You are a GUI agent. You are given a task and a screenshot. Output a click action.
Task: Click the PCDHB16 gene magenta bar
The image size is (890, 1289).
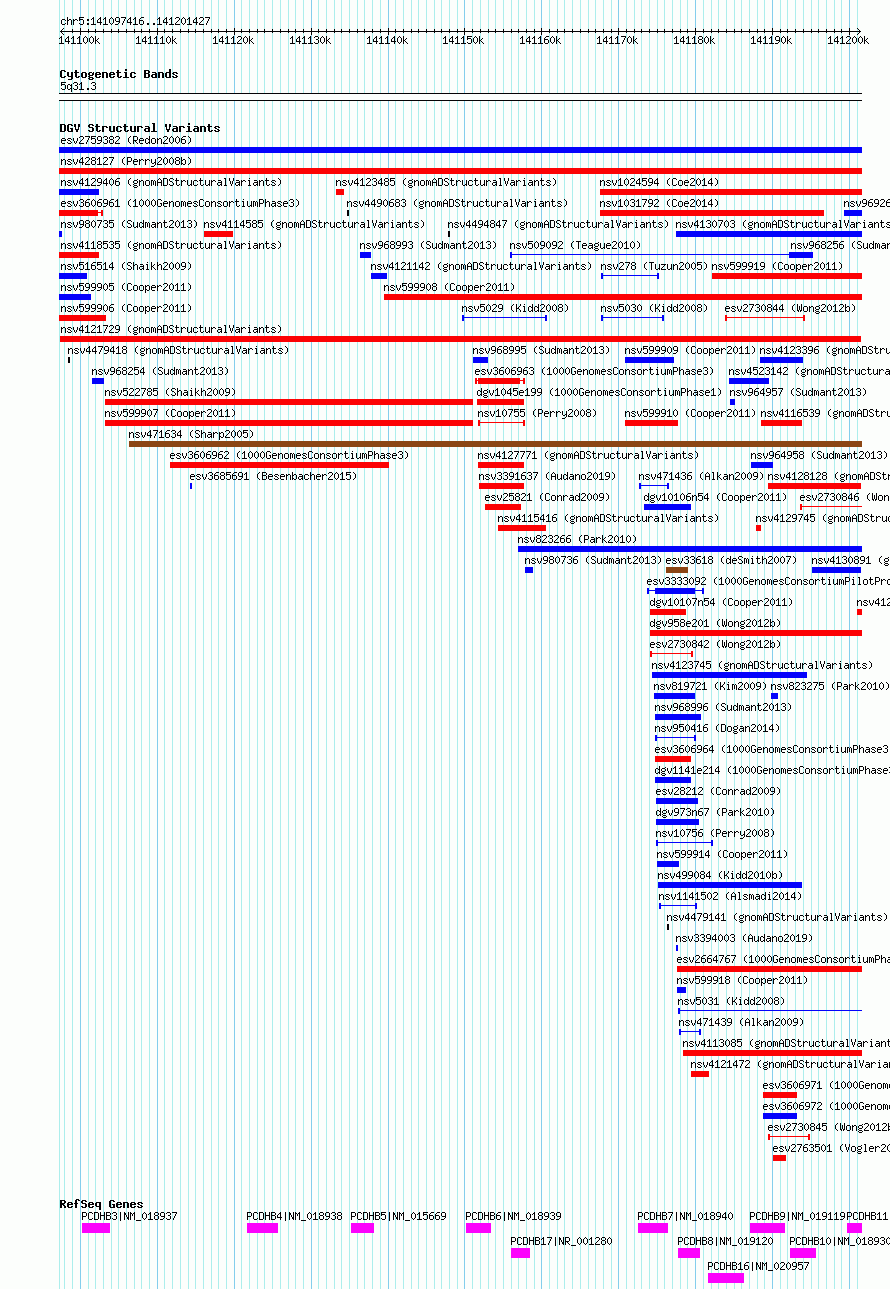[x=726, y=1278]
